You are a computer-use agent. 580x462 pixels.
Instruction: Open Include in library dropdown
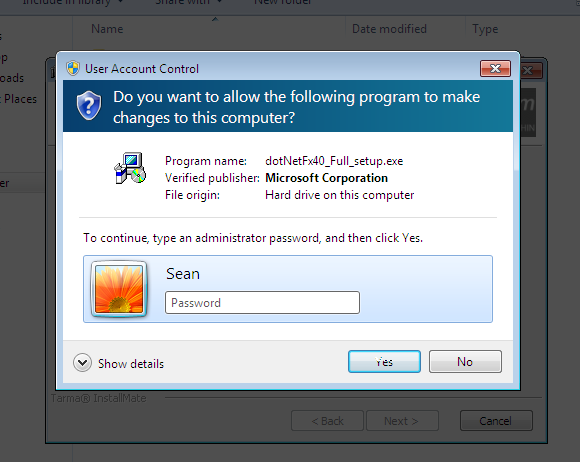click(x=72, y=2)
